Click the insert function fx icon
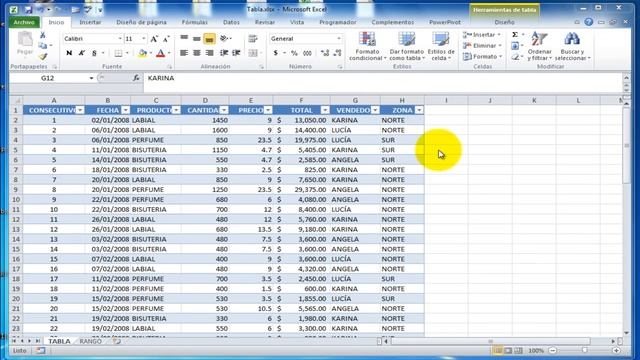Screen dimensions: 640x360 point(136,78)
